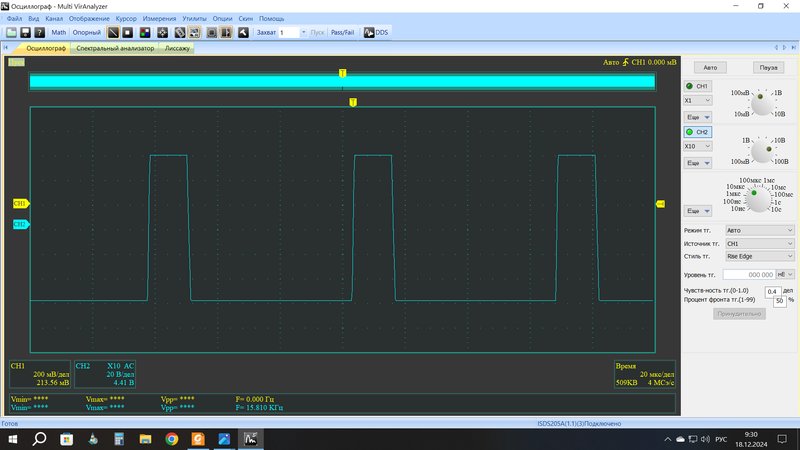This screenshot has width=800, height=450.
Task: Expand CH2 Еще options
Action: tap(697, 163)
